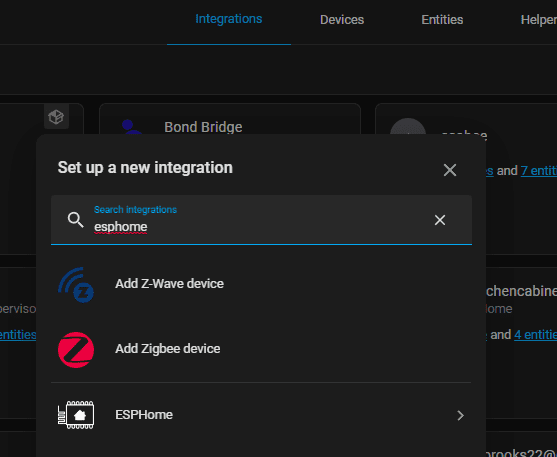The width and height of the screenshot is (557, 457).
Task: Click the cube package icon on card
Action: click(56, 117)
